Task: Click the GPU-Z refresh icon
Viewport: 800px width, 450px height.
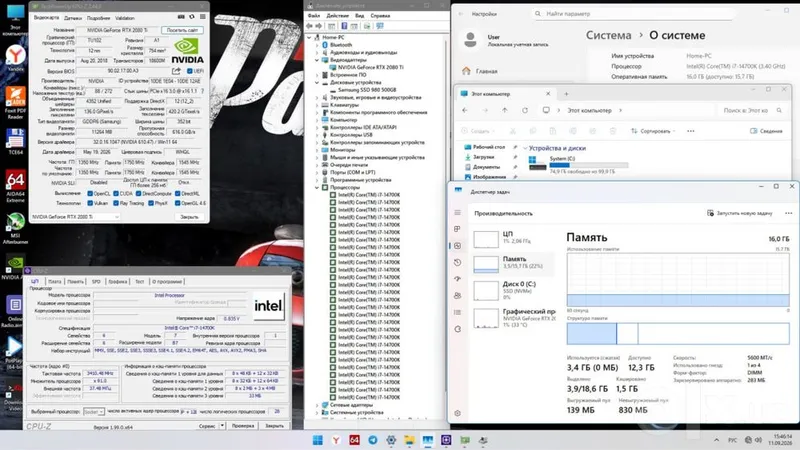Action: coord(192,17)
